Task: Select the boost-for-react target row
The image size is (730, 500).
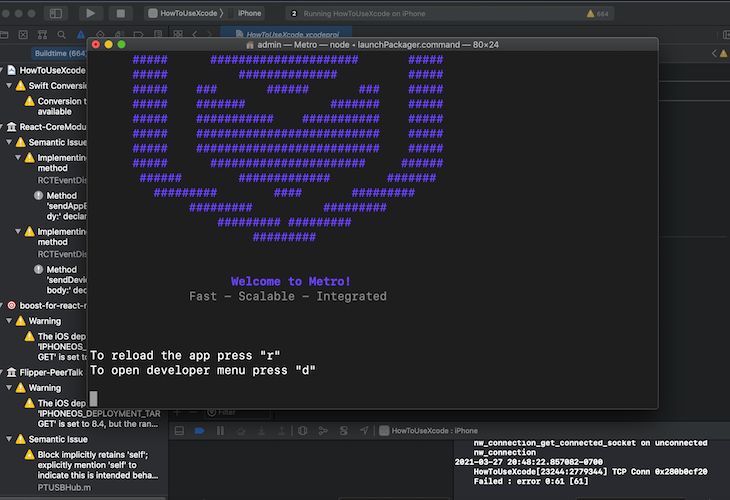Action: pos(47,305)
